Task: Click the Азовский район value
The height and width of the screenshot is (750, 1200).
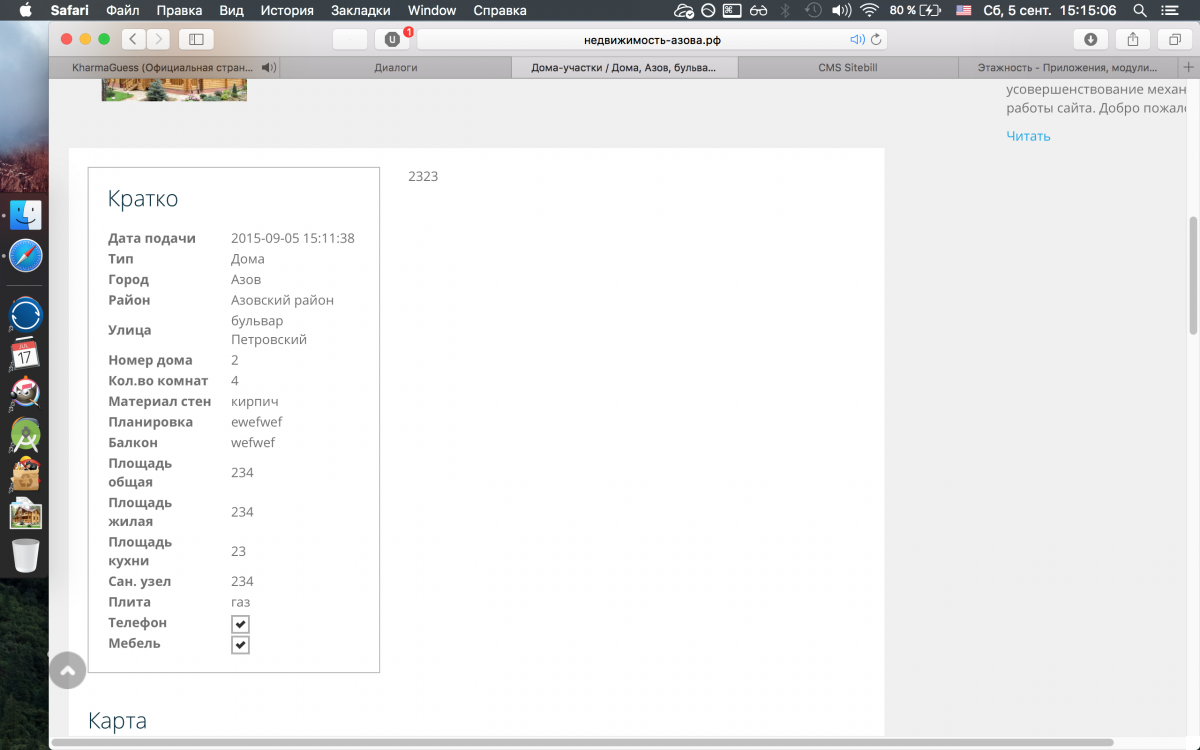Action: [282, 300]
